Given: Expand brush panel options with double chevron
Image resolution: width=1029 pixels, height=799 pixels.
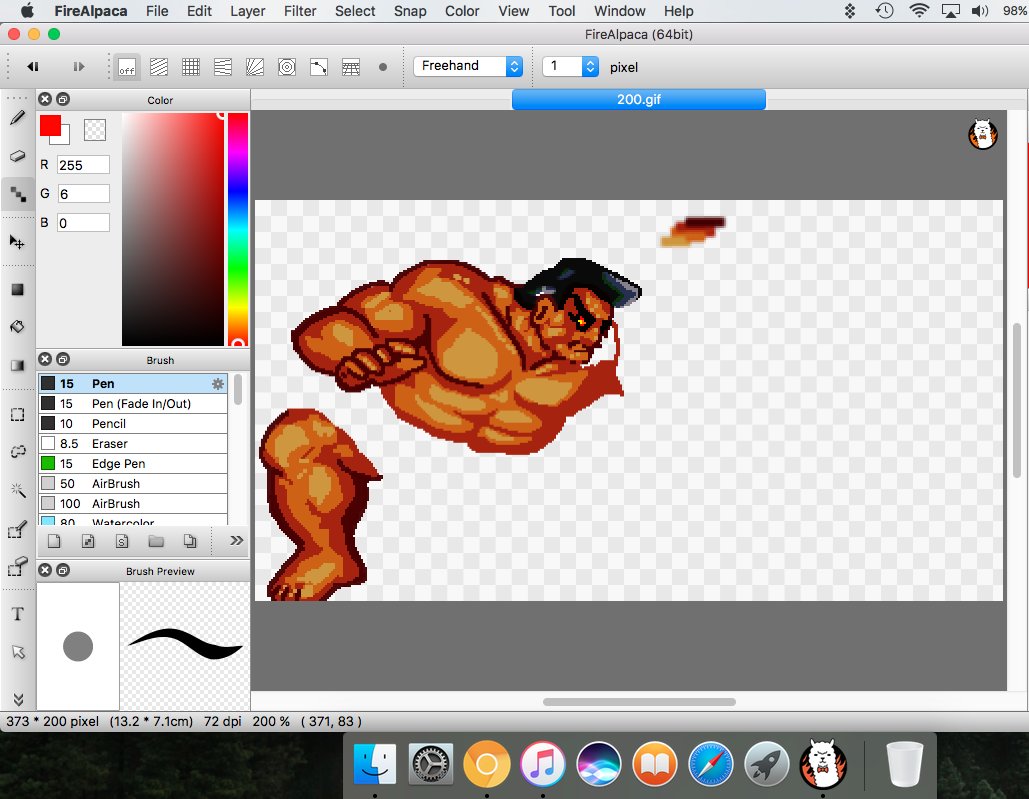Looking at the screenshot, I should 237,541.
